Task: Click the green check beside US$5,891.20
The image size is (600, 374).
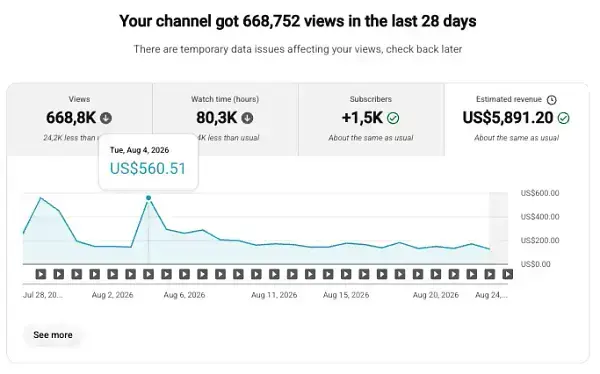Action: tap(563, 118)
